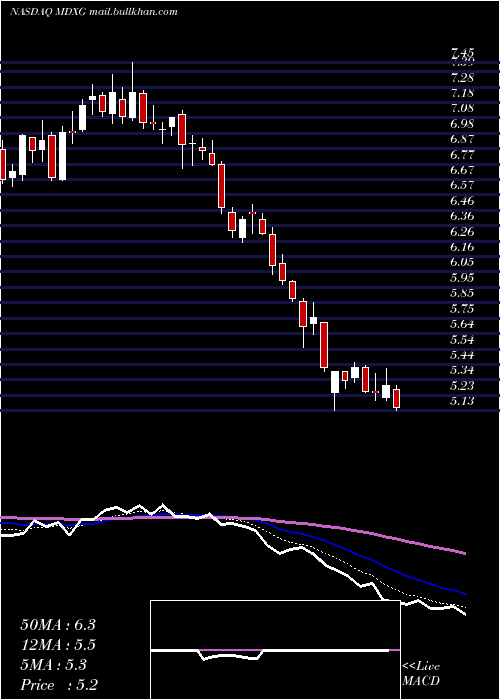Click the 5.13 price axis label

tap(462, 401)
